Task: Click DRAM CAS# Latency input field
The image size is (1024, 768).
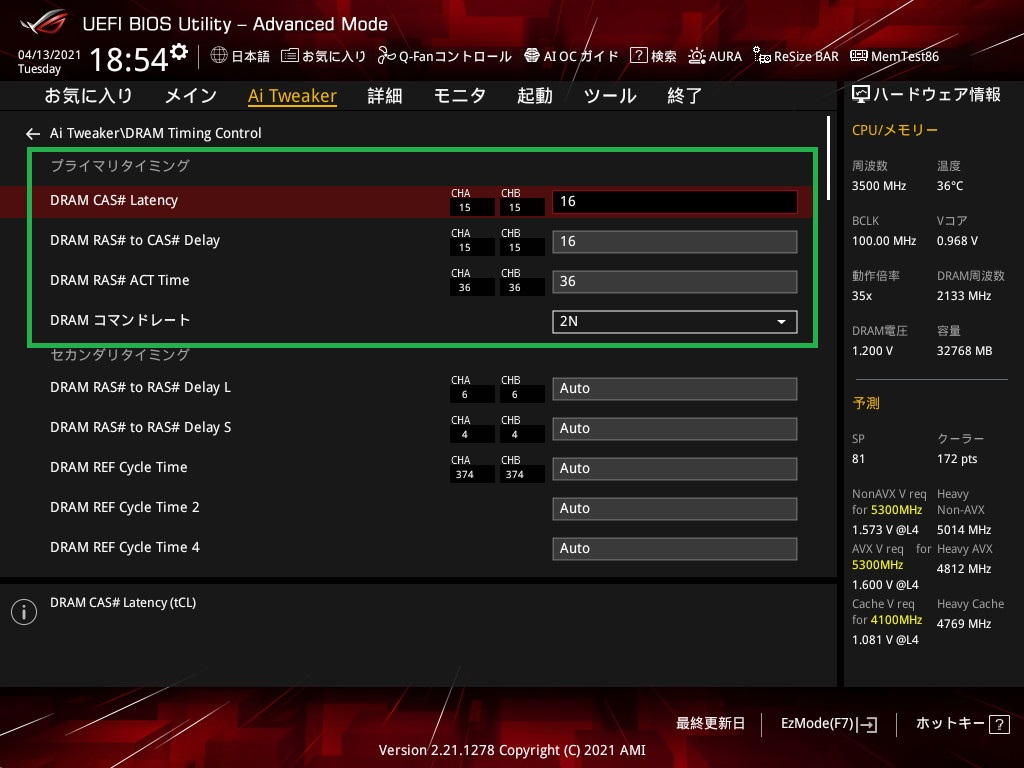Action: 675,202
